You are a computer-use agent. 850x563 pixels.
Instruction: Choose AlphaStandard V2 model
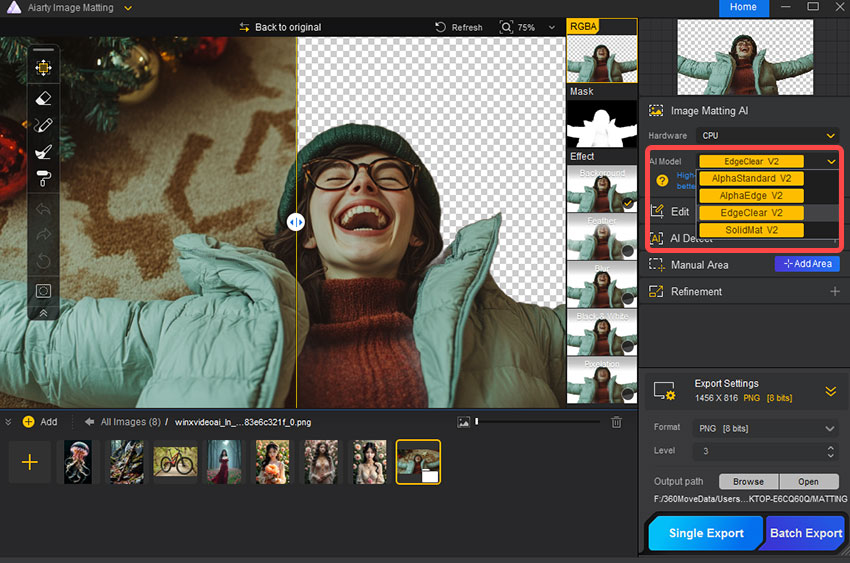pyautogui.click(x=751, y=178)
